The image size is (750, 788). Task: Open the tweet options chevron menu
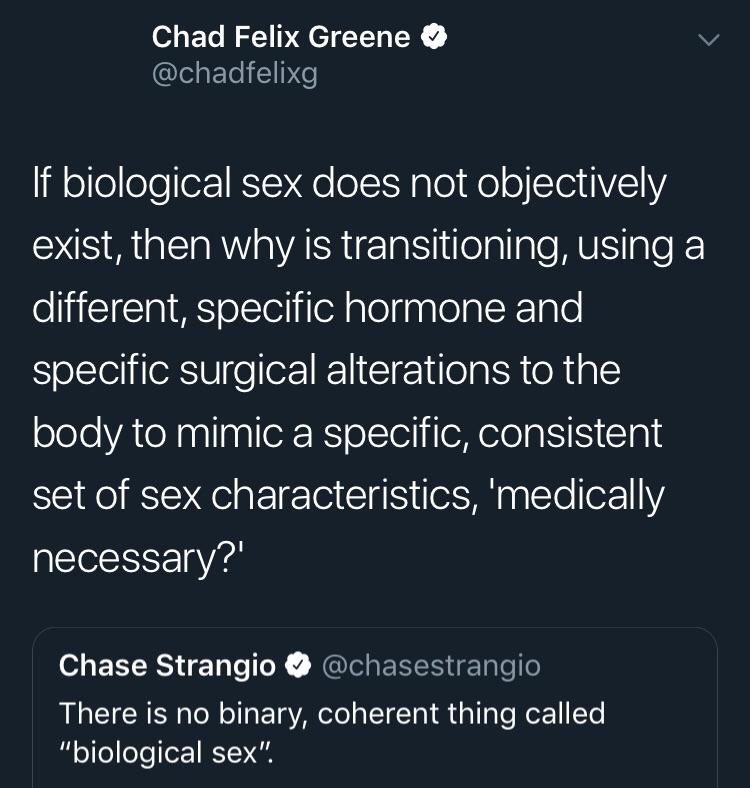(709, 40)
